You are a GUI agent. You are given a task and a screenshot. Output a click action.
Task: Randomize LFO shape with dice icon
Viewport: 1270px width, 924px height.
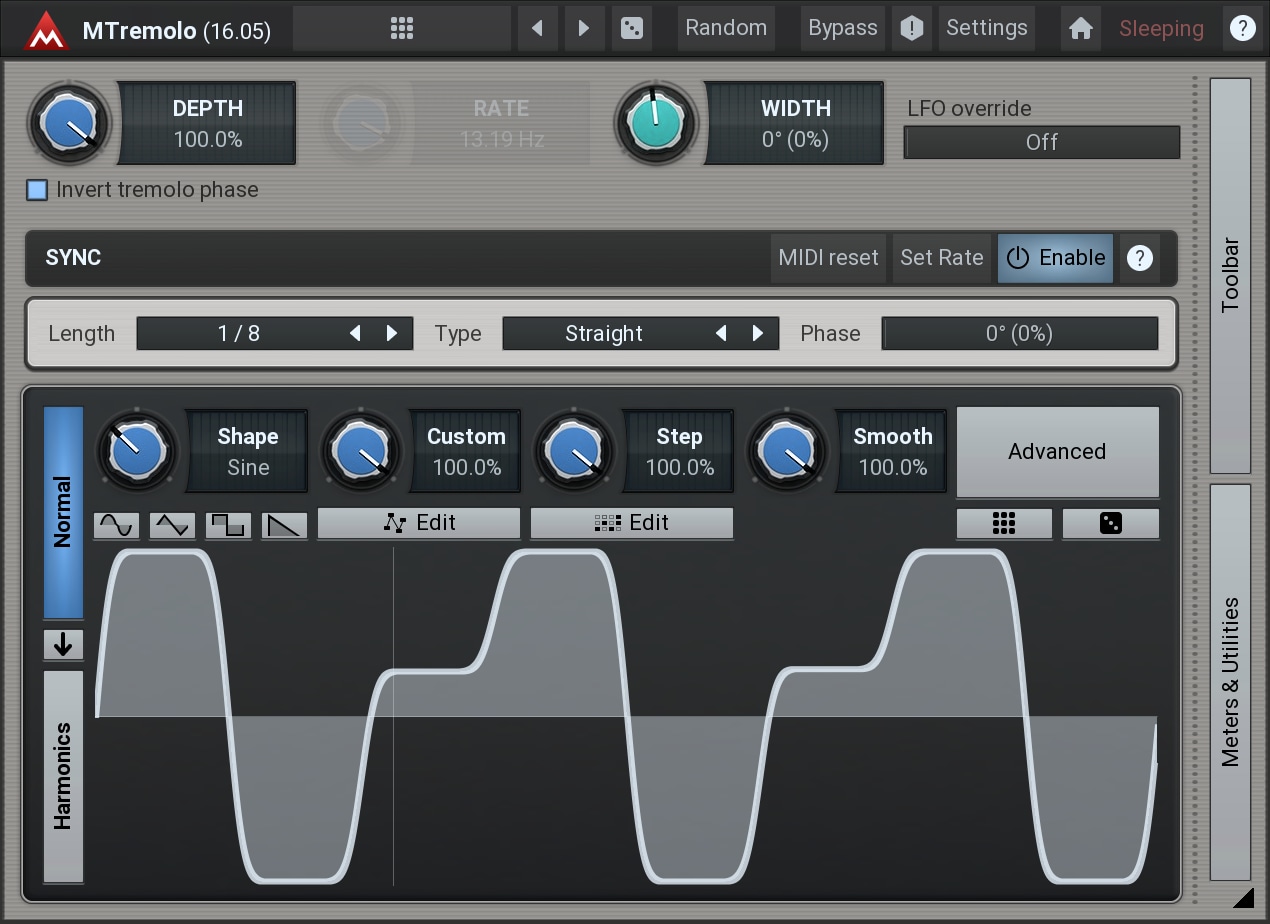pyautogui.click(x=1111, y=523)
